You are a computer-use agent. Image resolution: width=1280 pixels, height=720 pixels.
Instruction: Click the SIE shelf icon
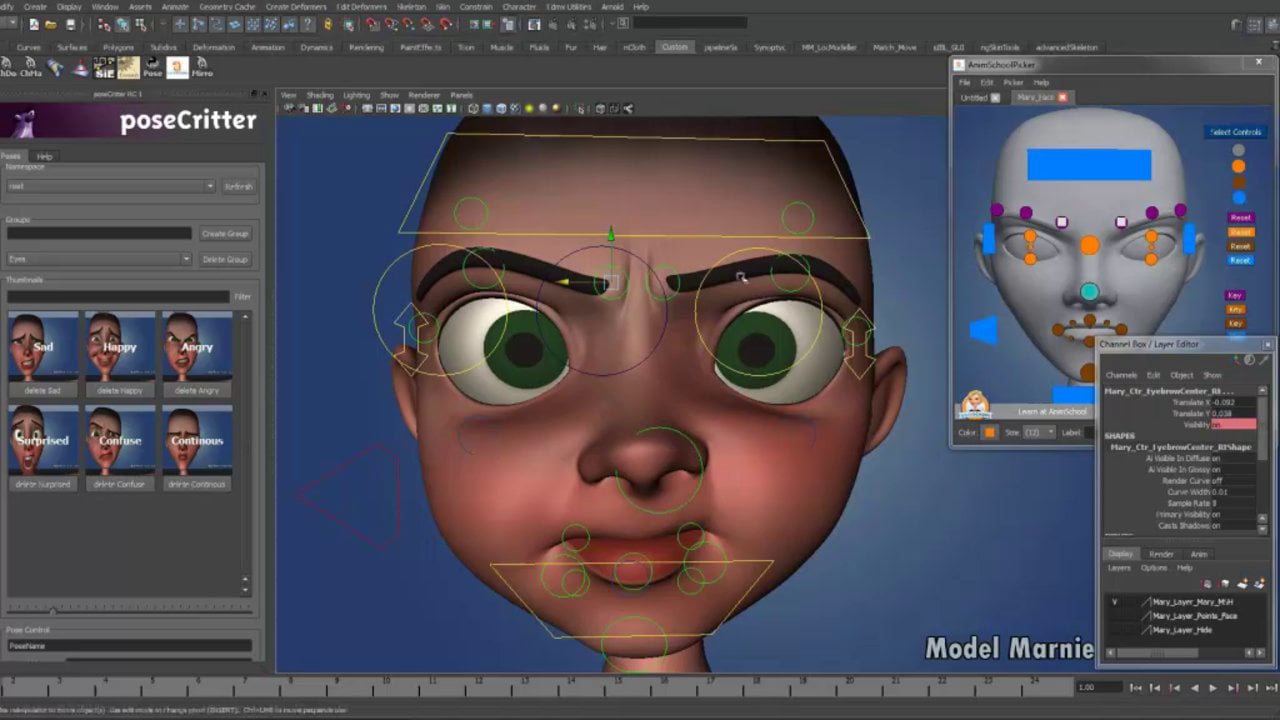[x=105, y=68]
